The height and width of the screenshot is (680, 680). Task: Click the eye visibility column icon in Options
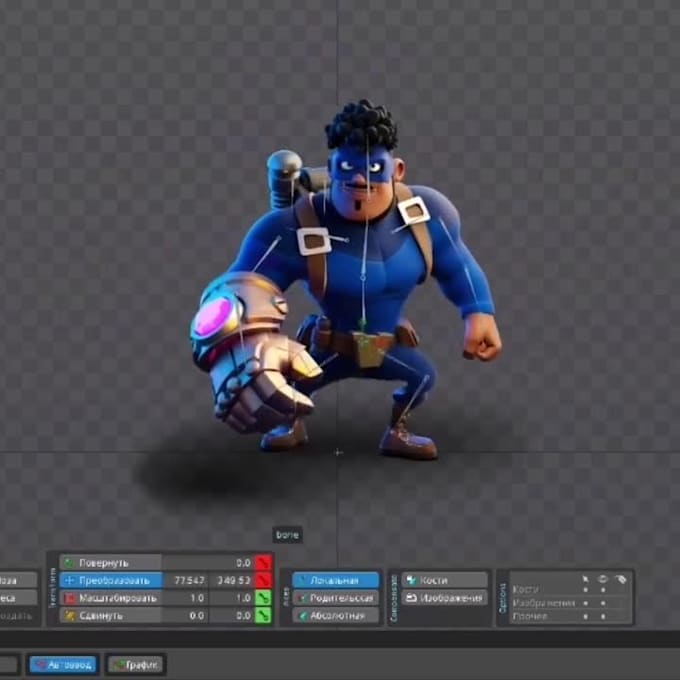pyautogui.click(x=603, y=579)
